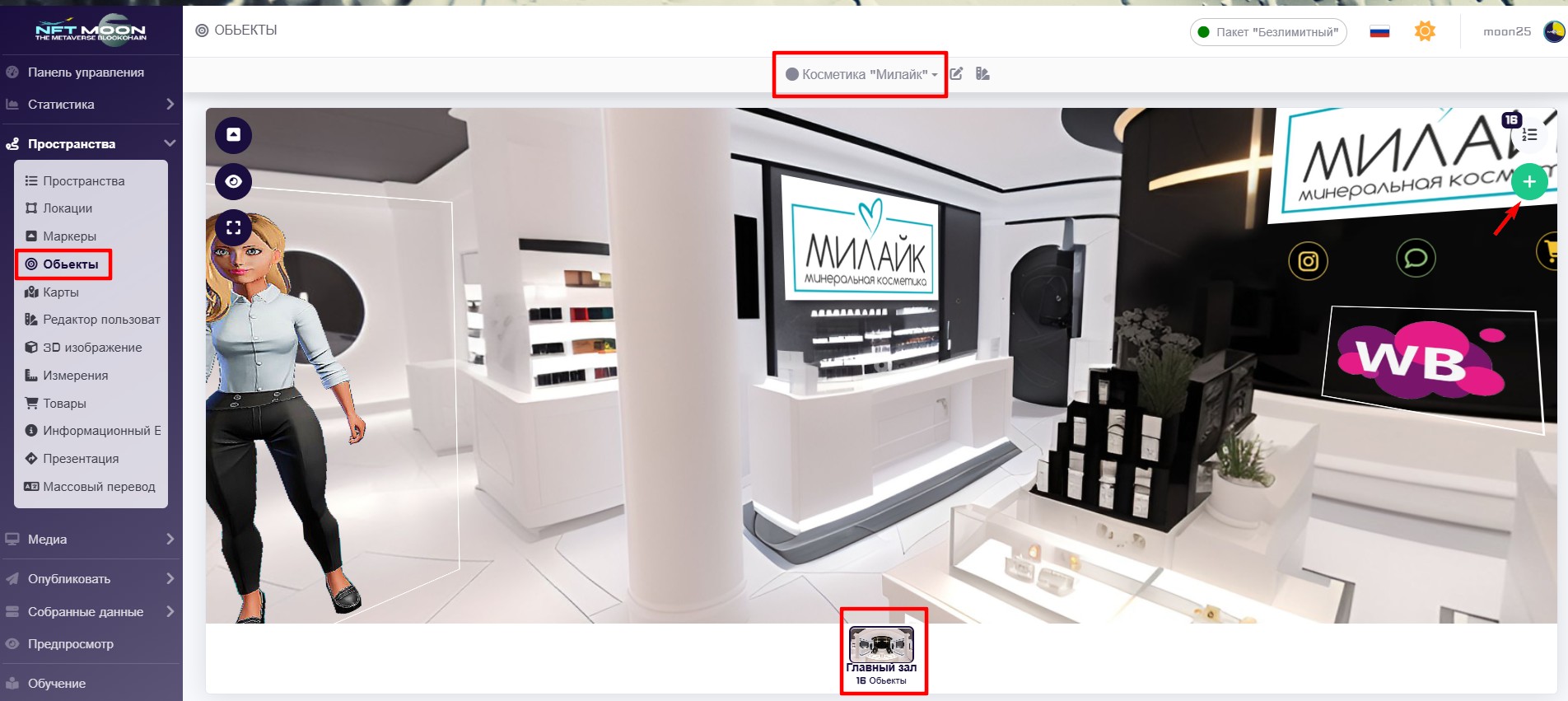
Task: Expand the Статистика menu
Action: coord(91,105)
